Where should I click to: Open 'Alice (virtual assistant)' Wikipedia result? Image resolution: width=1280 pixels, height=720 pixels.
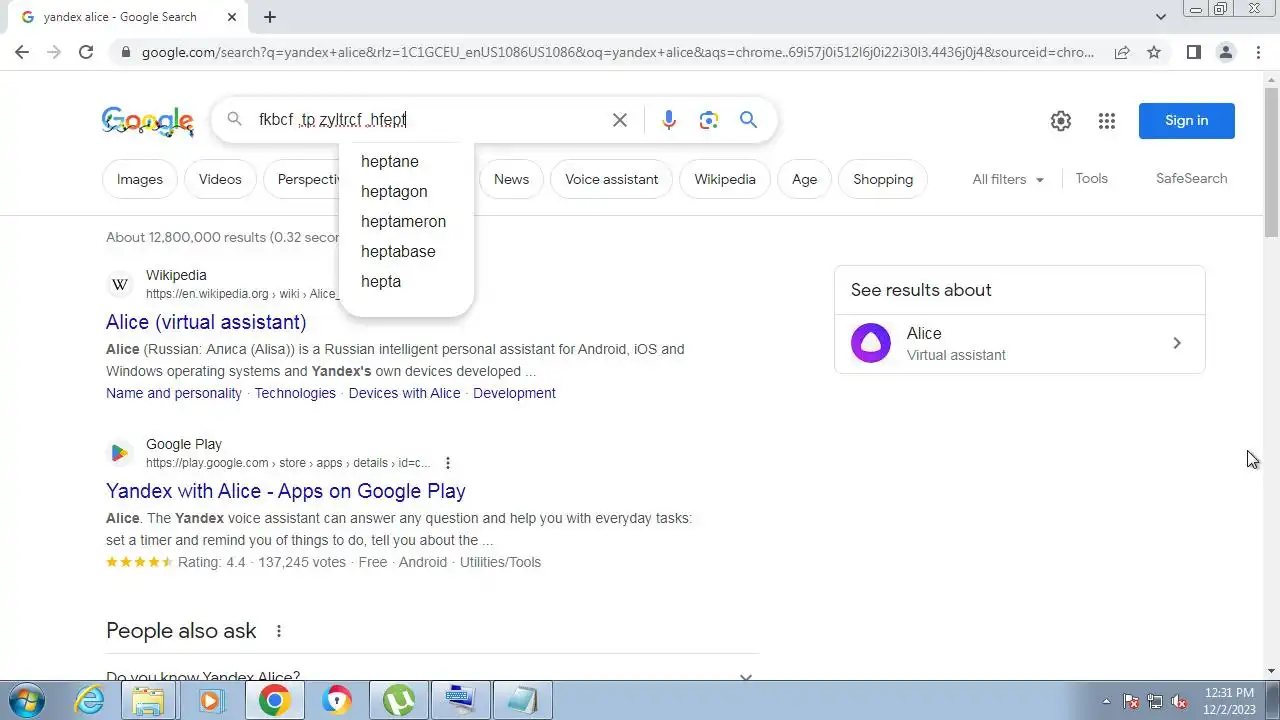(x=206, y=322)
